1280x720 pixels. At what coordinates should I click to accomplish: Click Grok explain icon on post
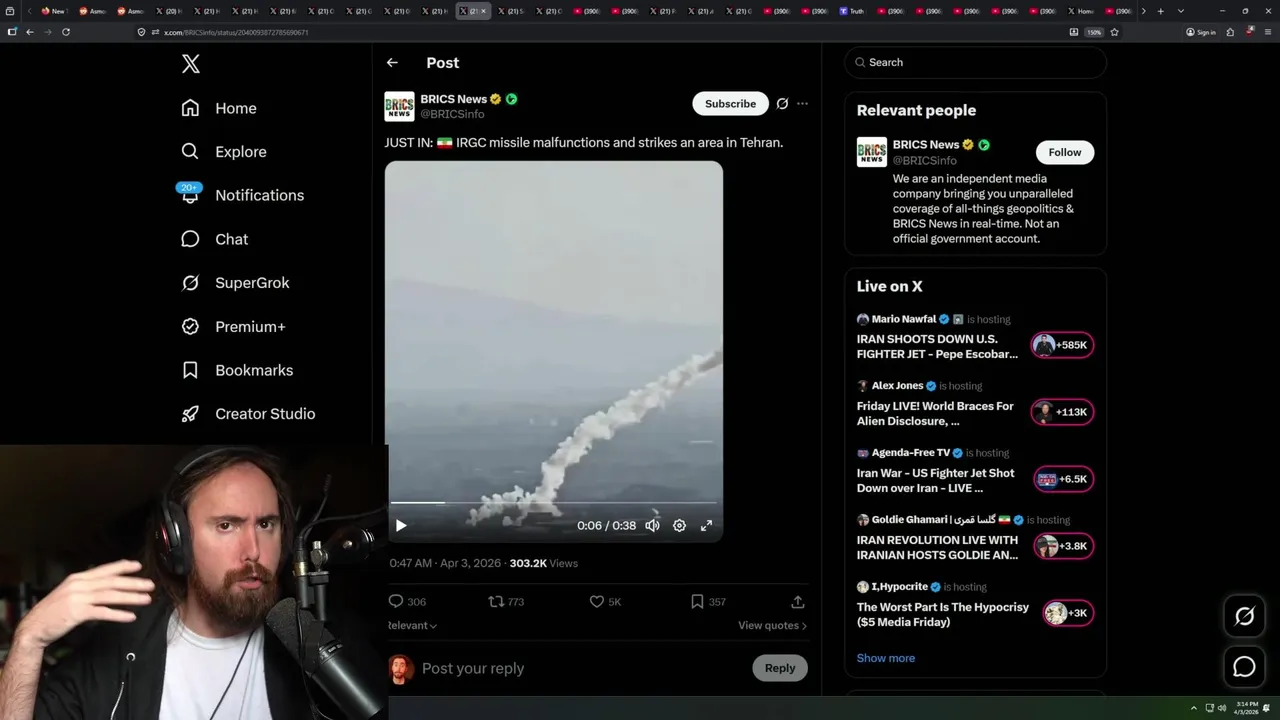click(782, 104)
